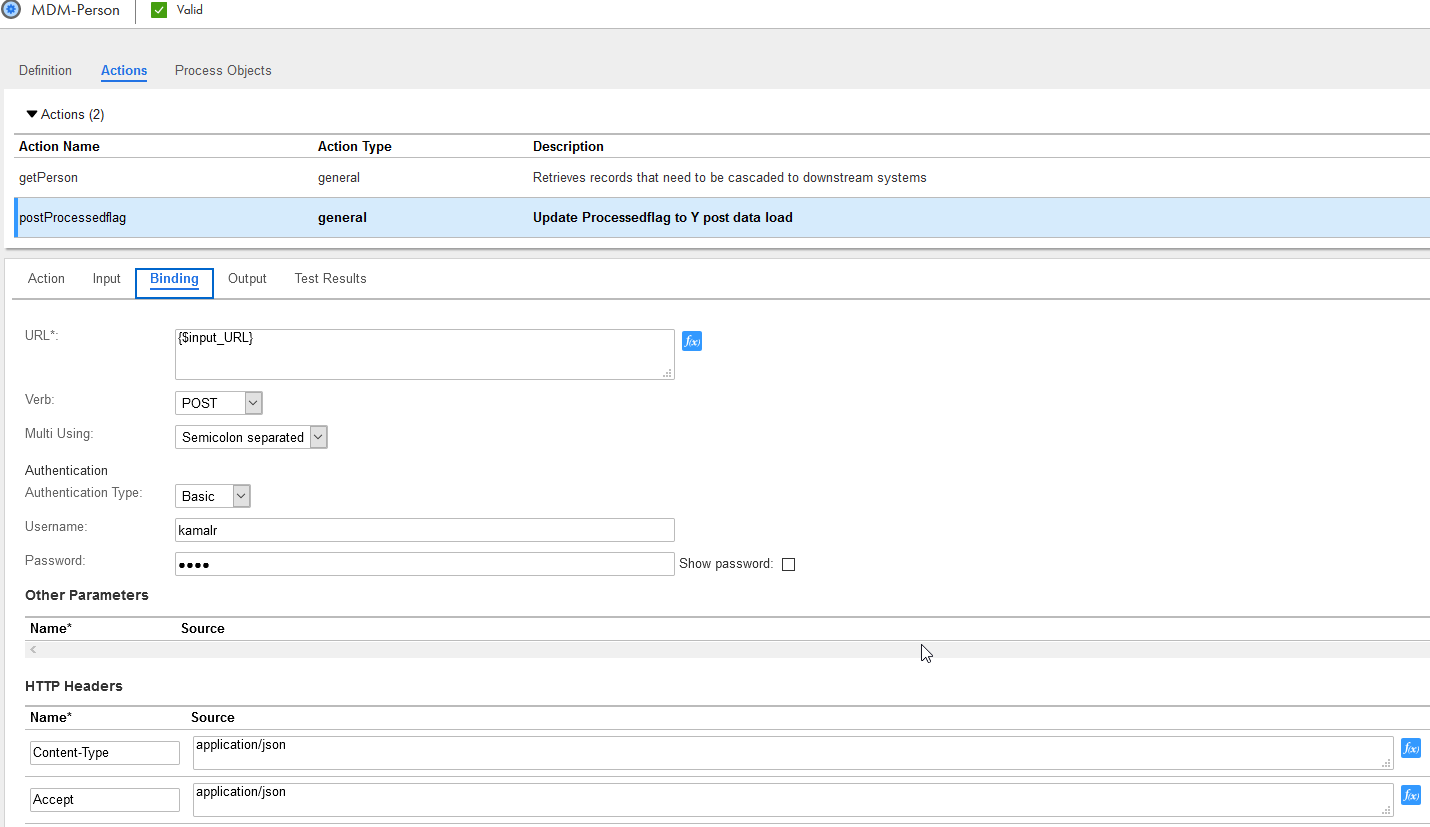Open the Verb dropdown set to POST

point(219,403)
